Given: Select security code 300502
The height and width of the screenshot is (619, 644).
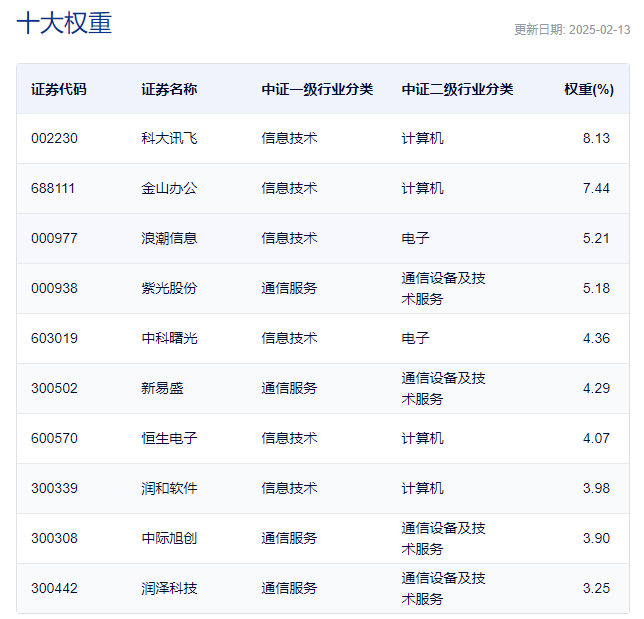Looking at the screenshot, I should click(x=54, y=388).
